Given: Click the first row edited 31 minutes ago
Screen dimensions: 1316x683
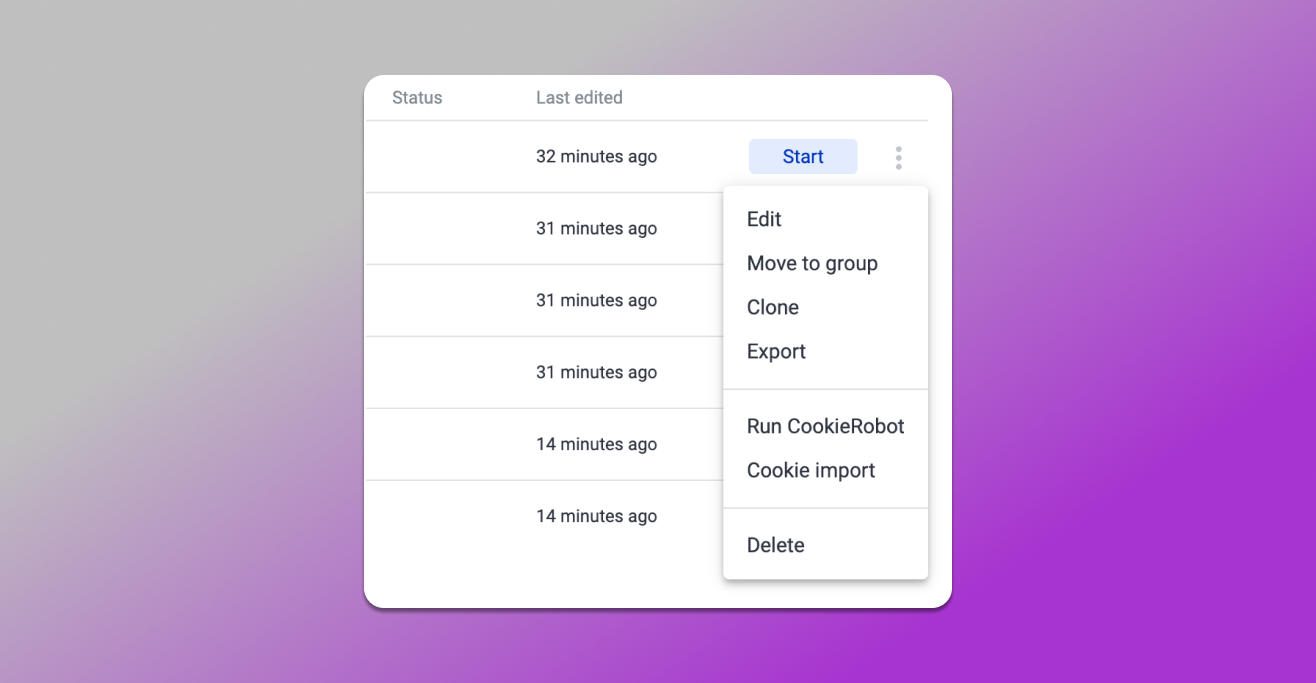Looking at the screenshot, I should click(x=550, y=228).
